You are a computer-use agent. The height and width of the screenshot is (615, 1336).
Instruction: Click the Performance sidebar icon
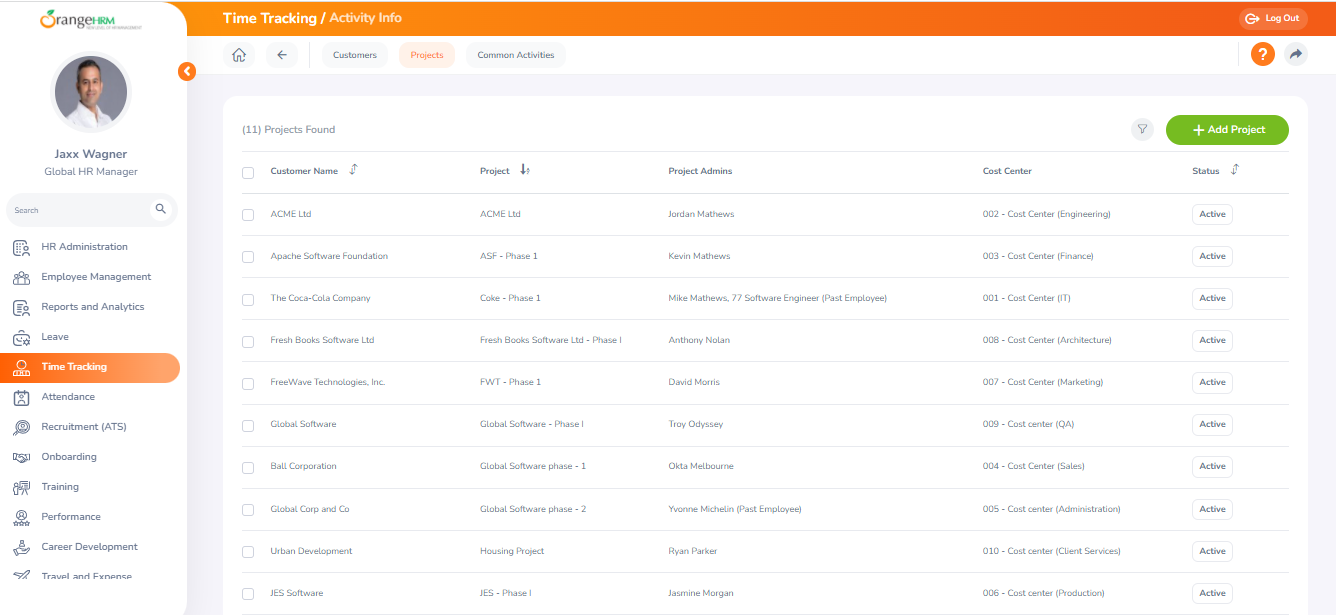point(21,517)
